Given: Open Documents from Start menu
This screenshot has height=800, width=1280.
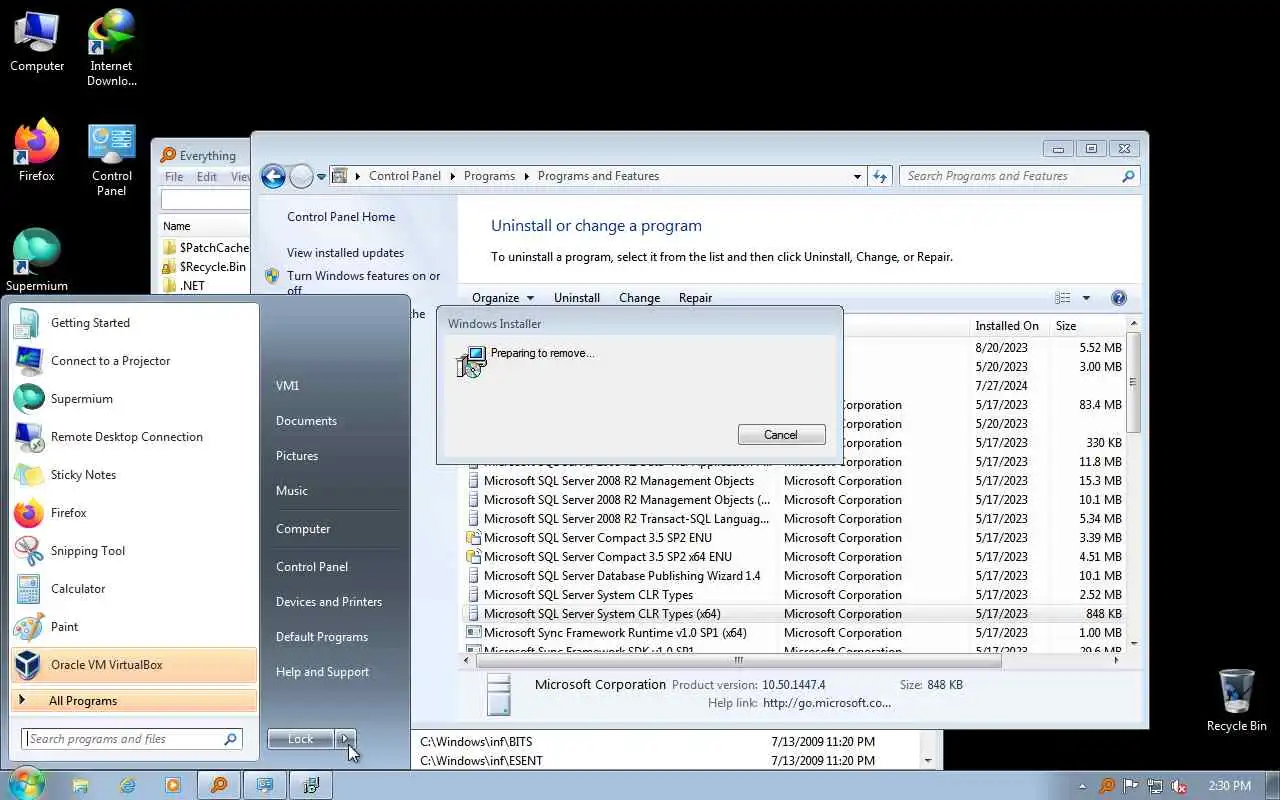Looking at the screenshot, I should tap(306, 421).
